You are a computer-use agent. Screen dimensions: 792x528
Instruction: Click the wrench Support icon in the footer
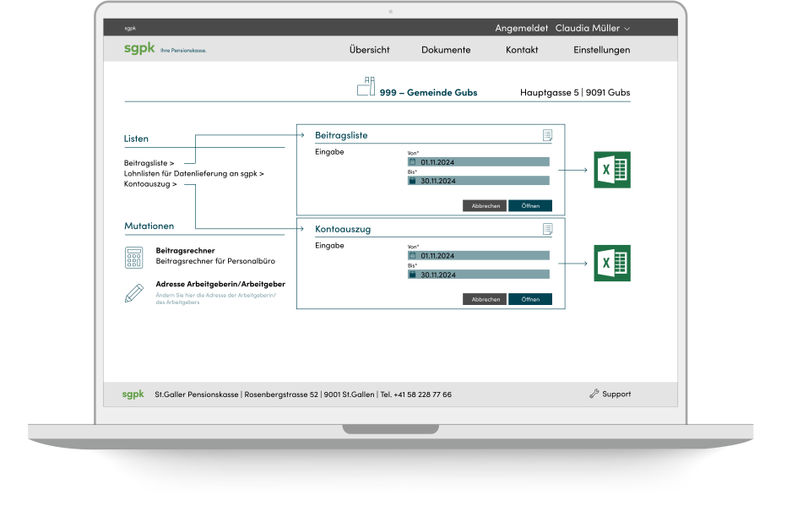click(x=594, y=394)
